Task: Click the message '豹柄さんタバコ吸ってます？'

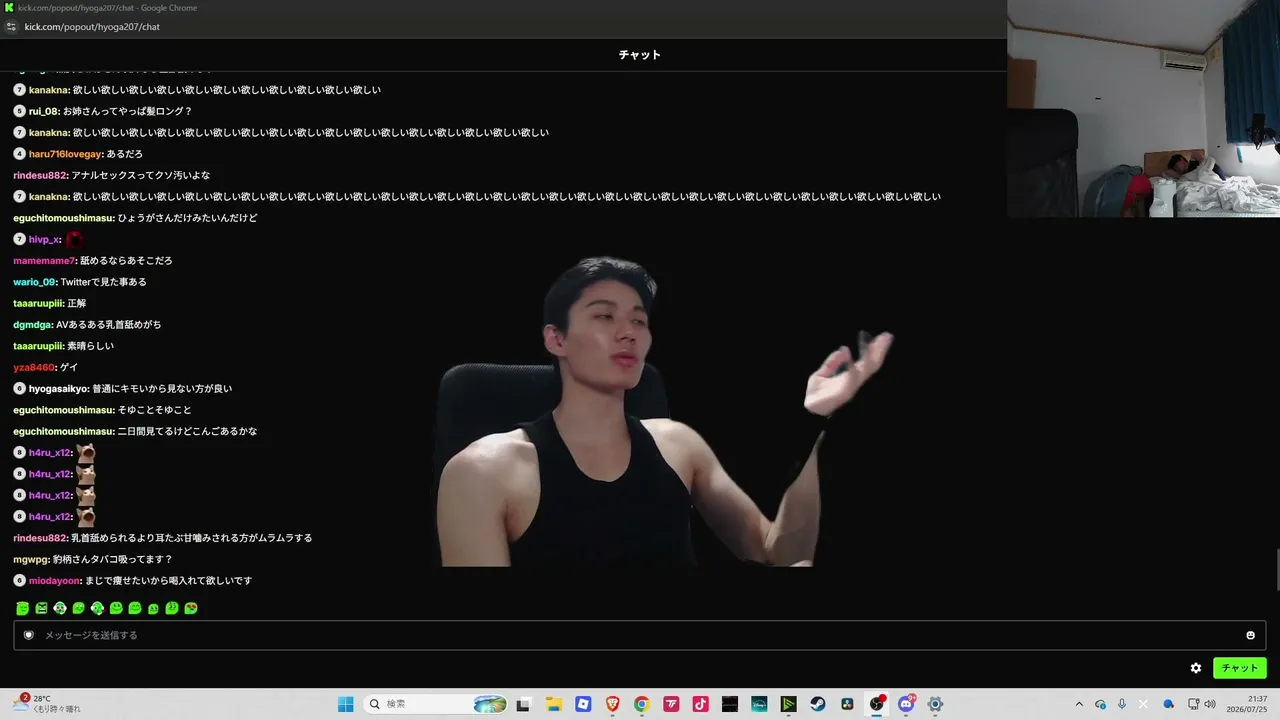Action: pos(113,560)
